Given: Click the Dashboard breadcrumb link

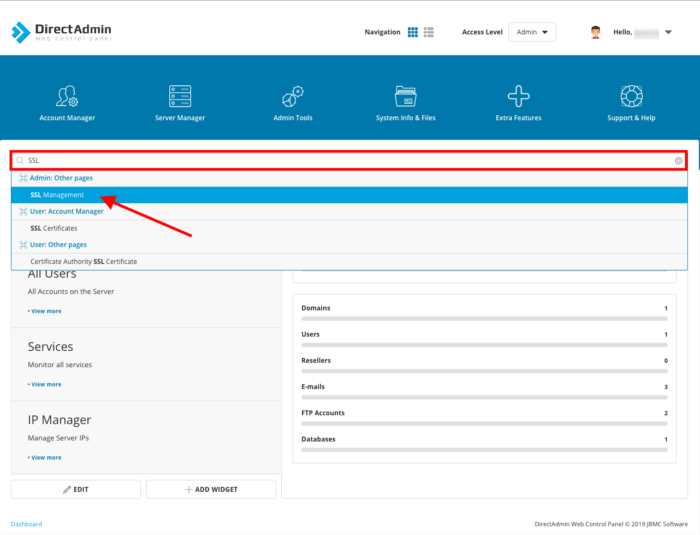Looking at the screenshot, I should point(26,523).
